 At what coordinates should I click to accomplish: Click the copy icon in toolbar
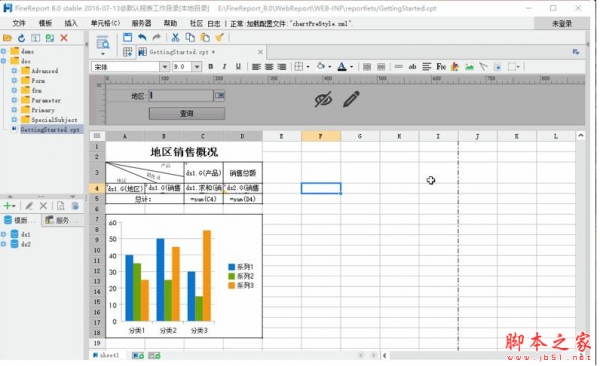pos(190,37)
